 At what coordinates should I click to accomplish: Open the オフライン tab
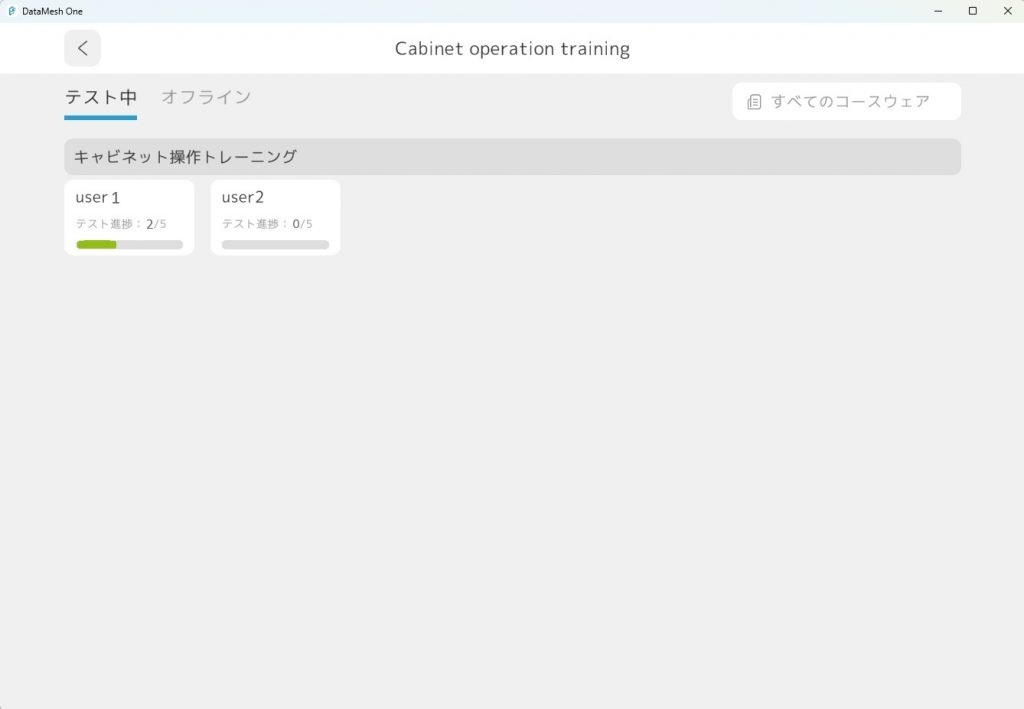(206, 98)
